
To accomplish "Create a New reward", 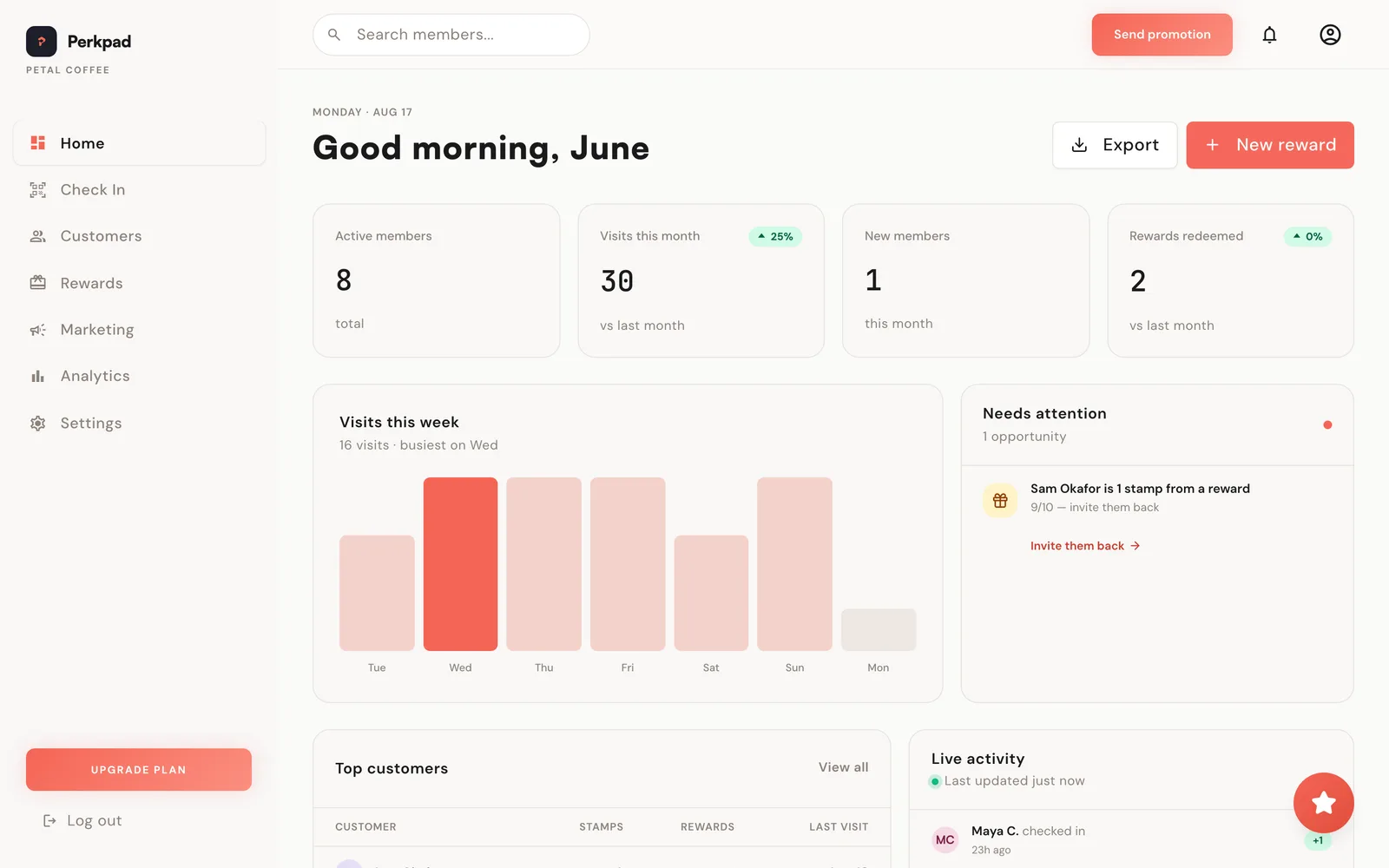I will click(x=1270, y=145).
